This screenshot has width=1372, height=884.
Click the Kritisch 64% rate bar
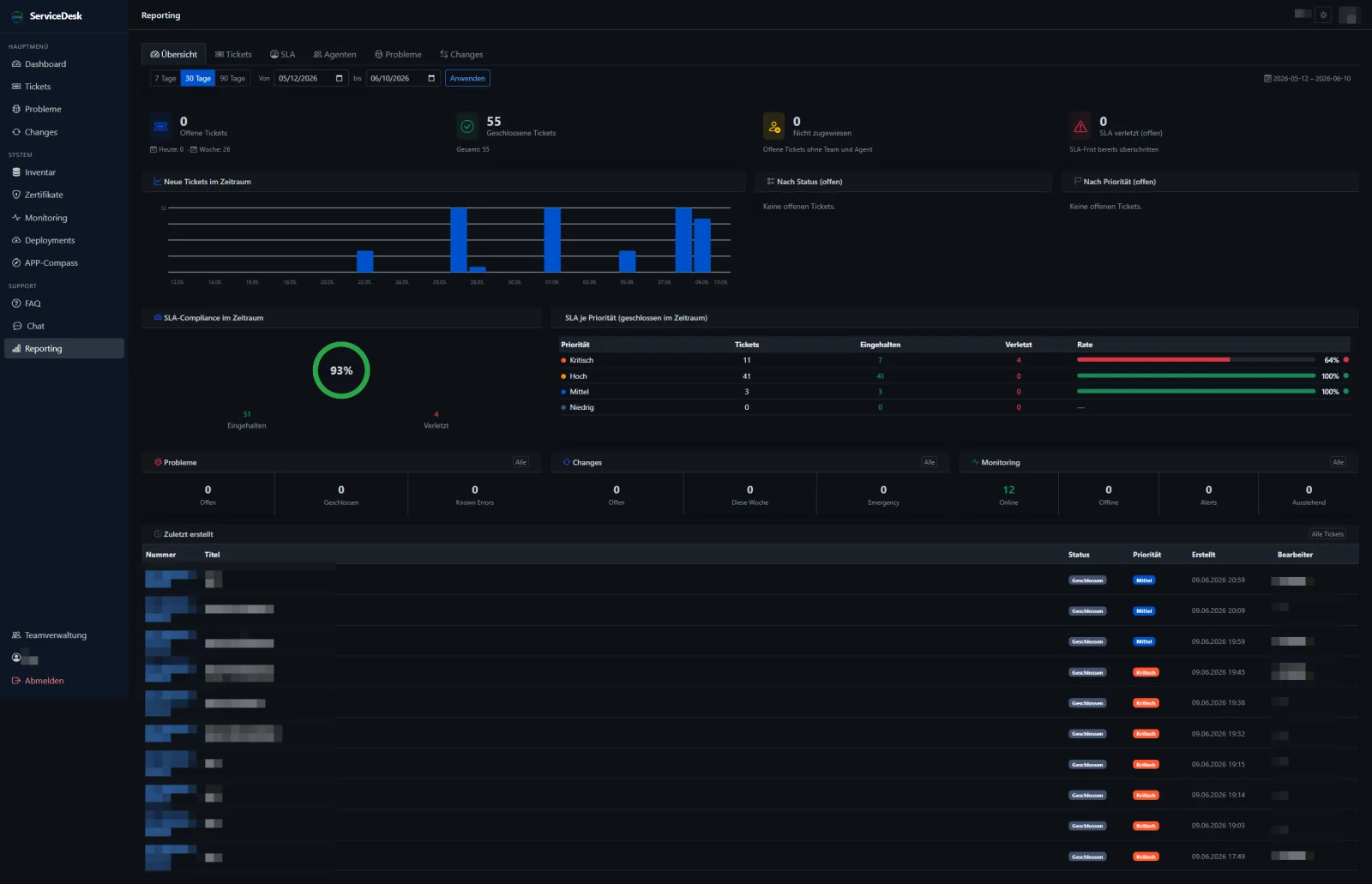pos(1195,360)
